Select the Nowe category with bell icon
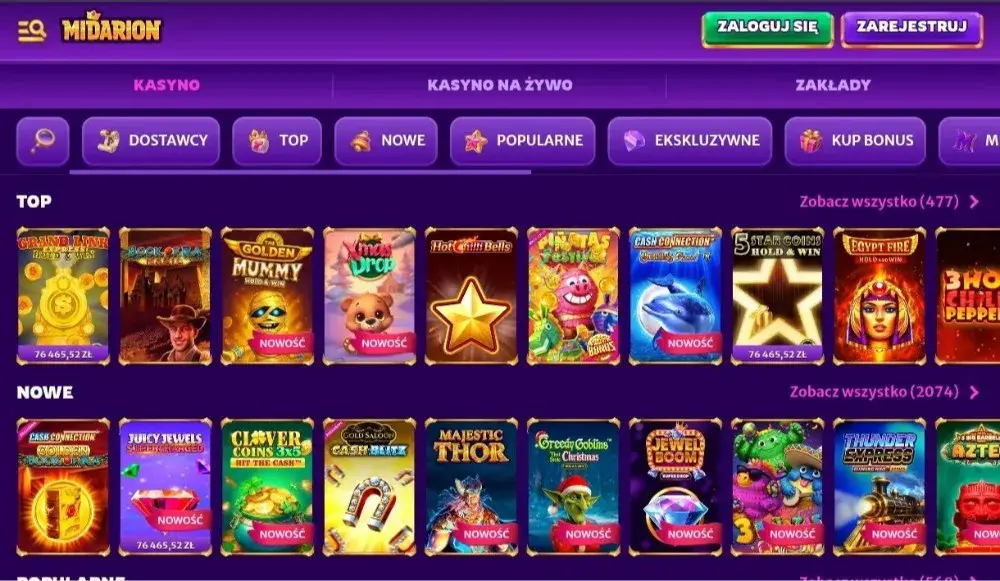 (386, 141)
